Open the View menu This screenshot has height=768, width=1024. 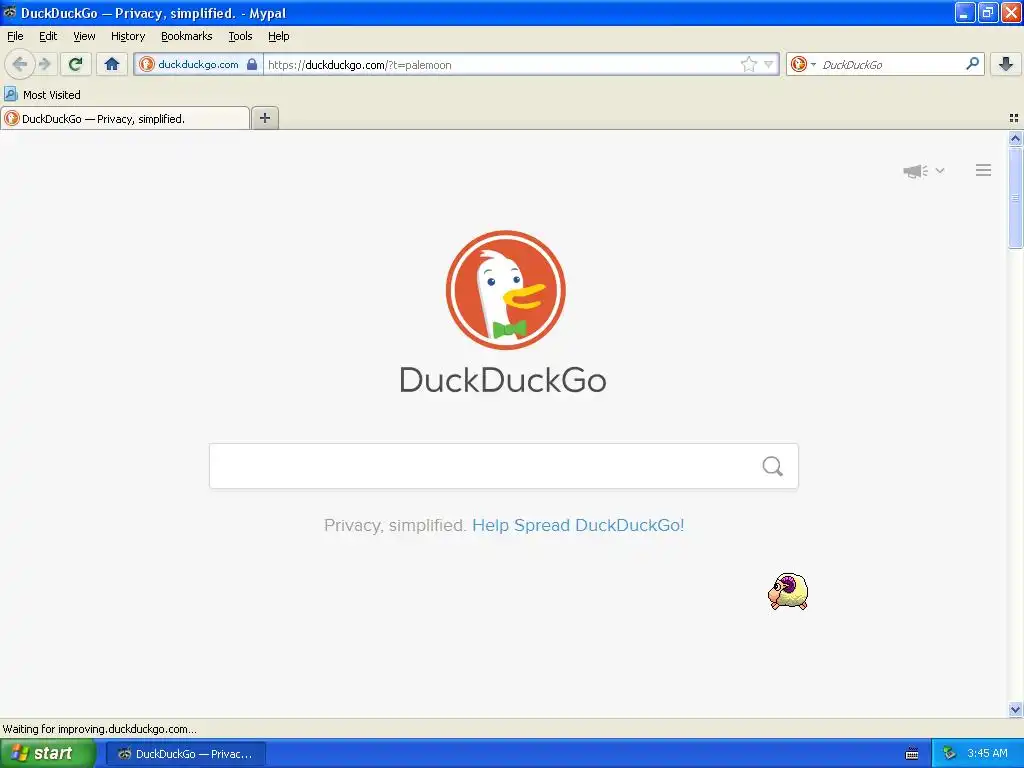coord(84,36)
